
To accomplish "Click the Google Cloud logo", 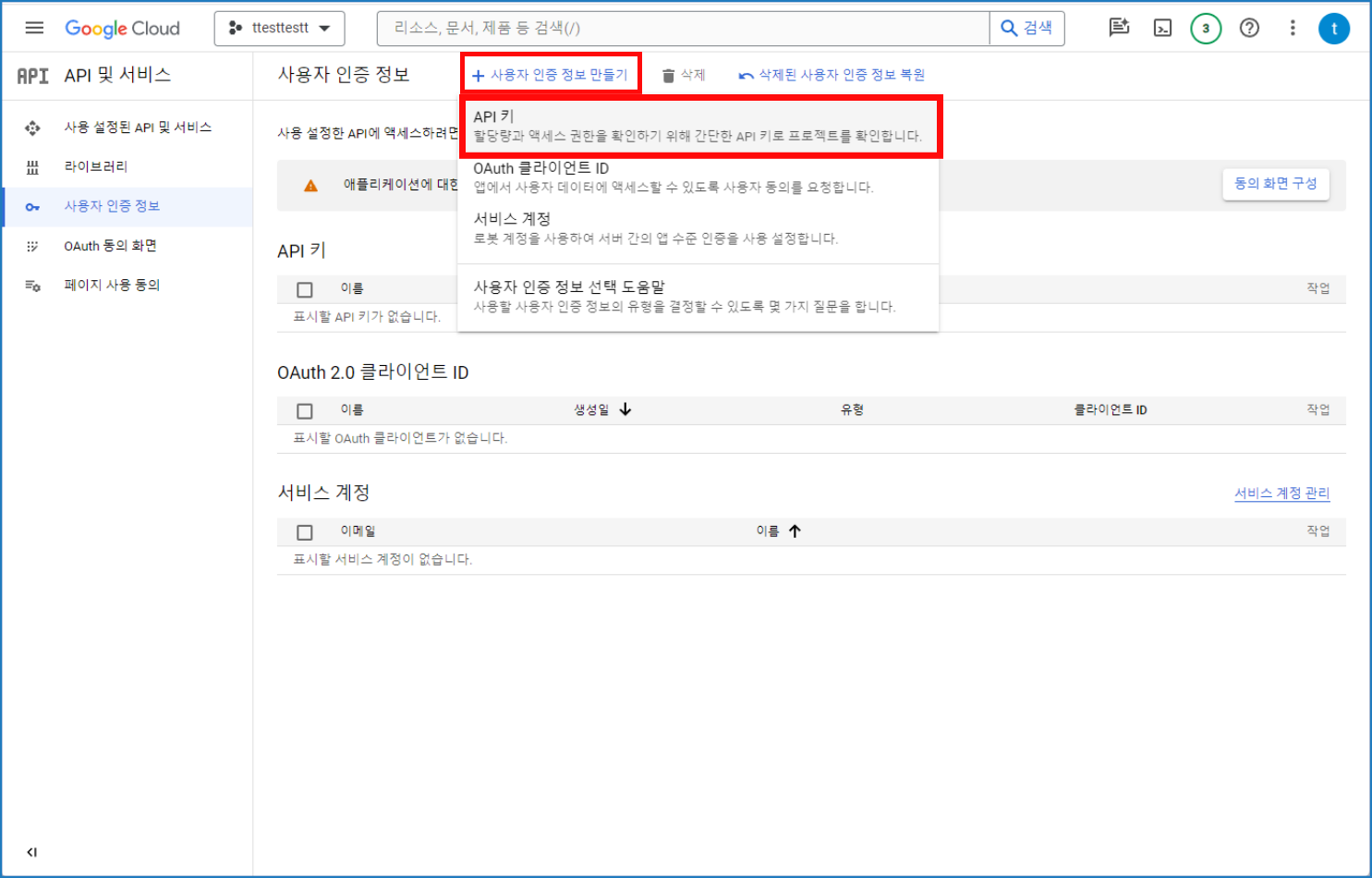I will point(122,28).
